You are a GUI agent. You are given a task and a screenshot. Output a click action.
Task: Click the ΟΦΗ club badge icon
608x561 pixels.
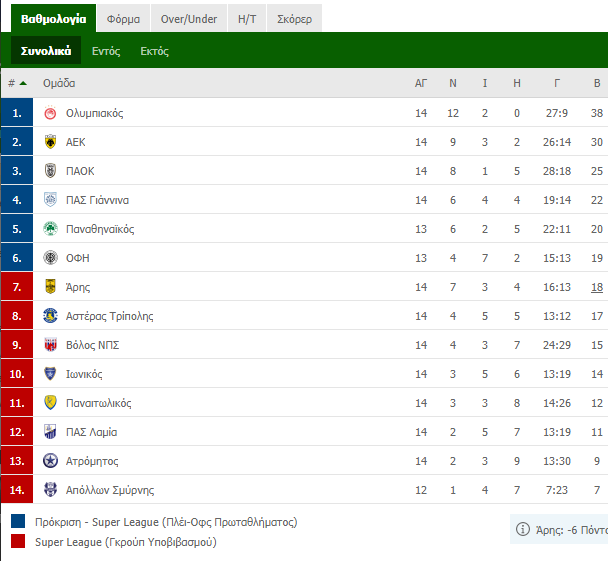pos(50,258)
